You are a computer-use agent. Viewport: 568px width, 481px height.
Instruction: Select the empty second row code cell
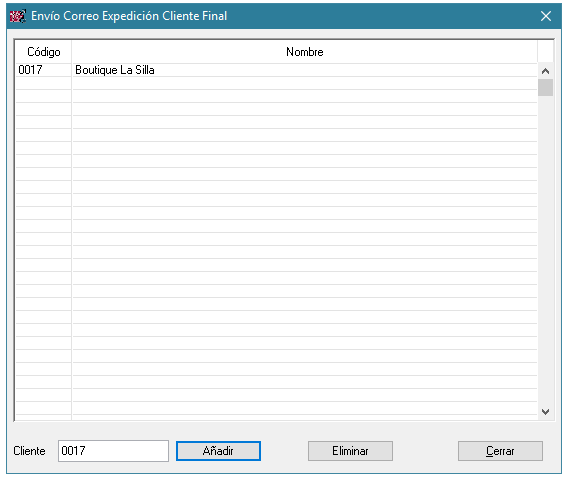(43, 83)
